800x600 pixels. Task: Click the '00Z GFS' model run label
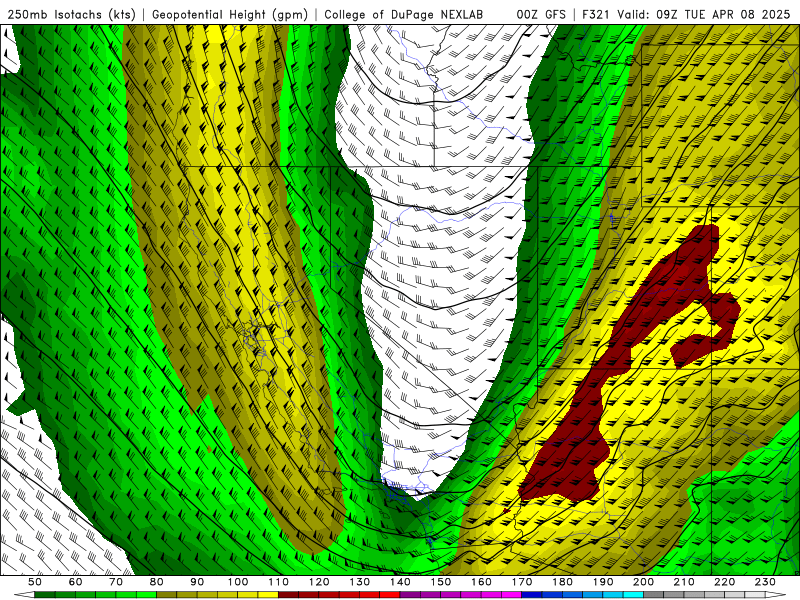tap(541, 15)
